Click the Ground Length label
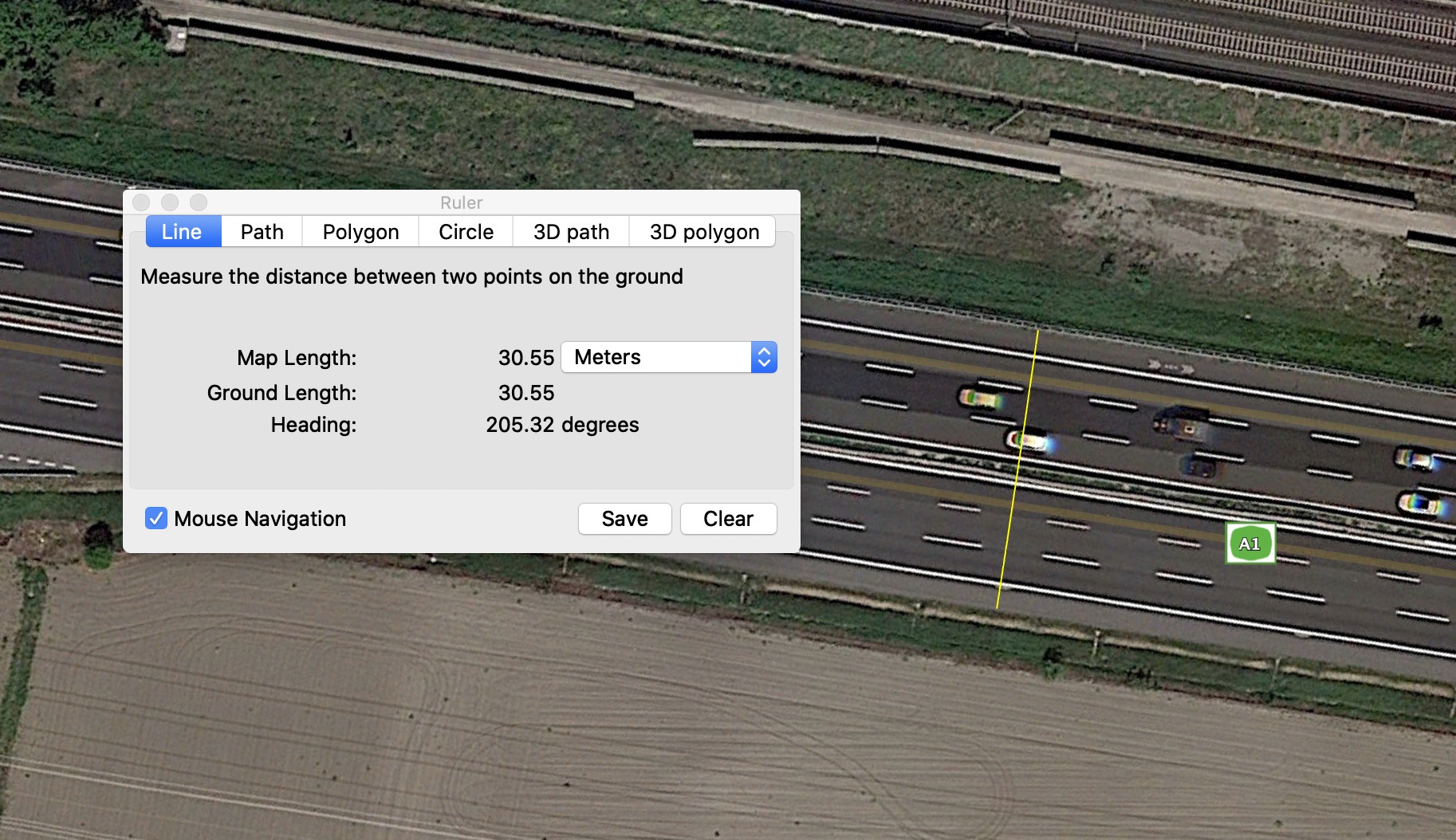 coord(281,393)
